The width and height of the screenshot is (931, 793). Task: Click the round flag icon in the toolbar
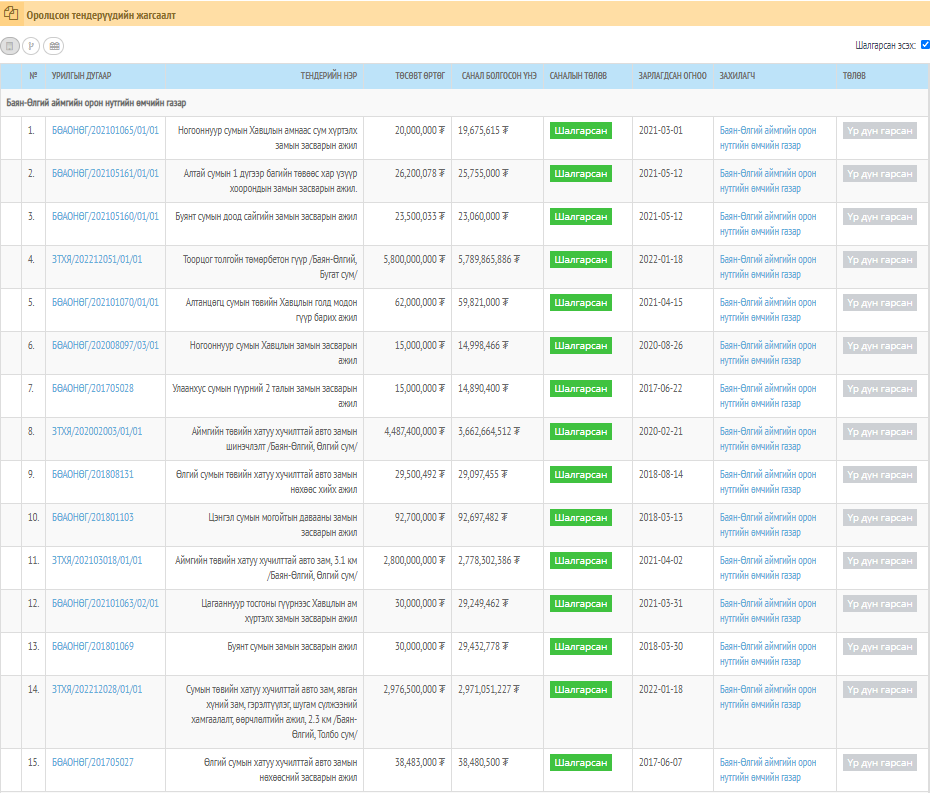coord(31,45)
